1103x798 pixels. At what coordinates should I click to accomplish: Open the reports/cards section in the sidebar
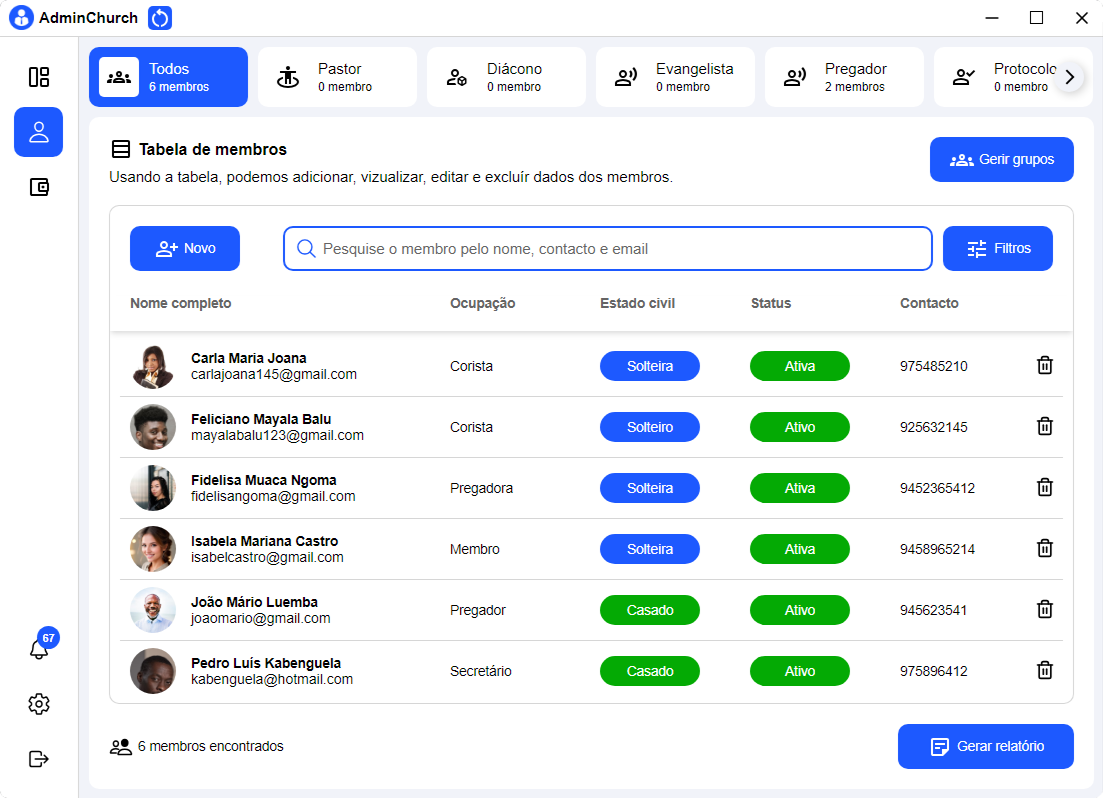38,186
